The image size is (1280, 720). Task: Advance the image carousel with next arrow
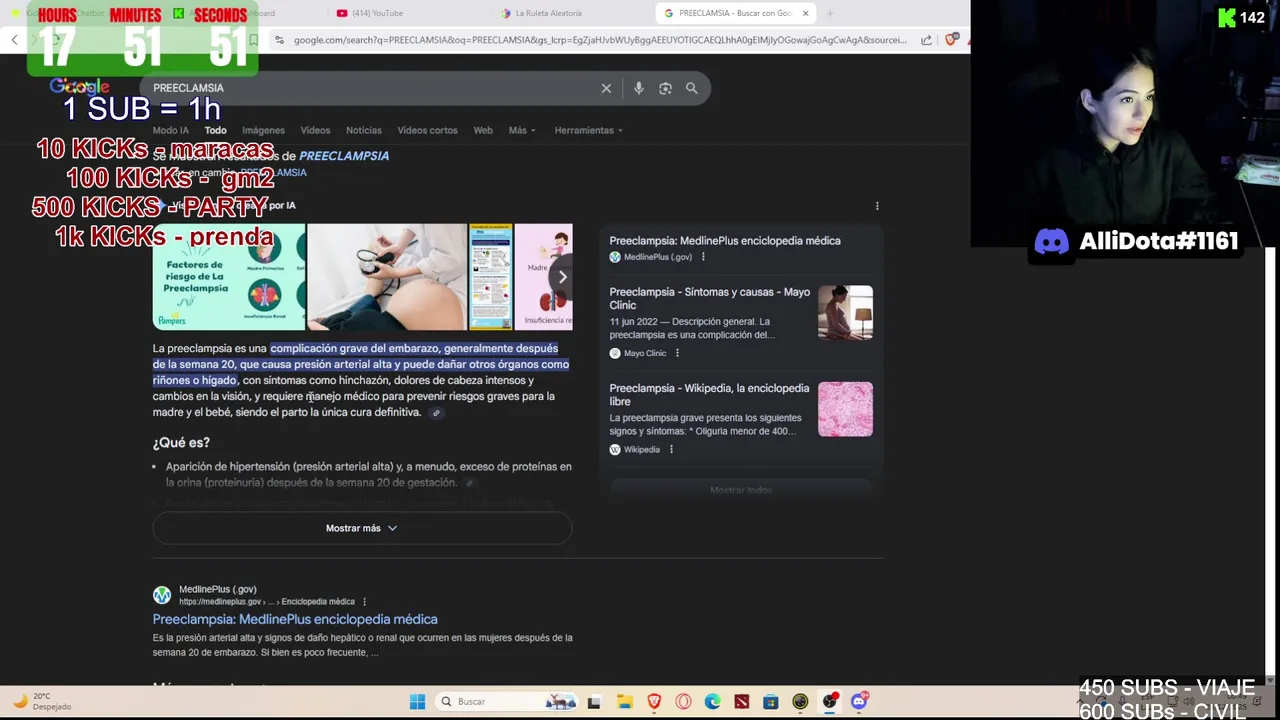pyautogui.click(x=562, y=277)
